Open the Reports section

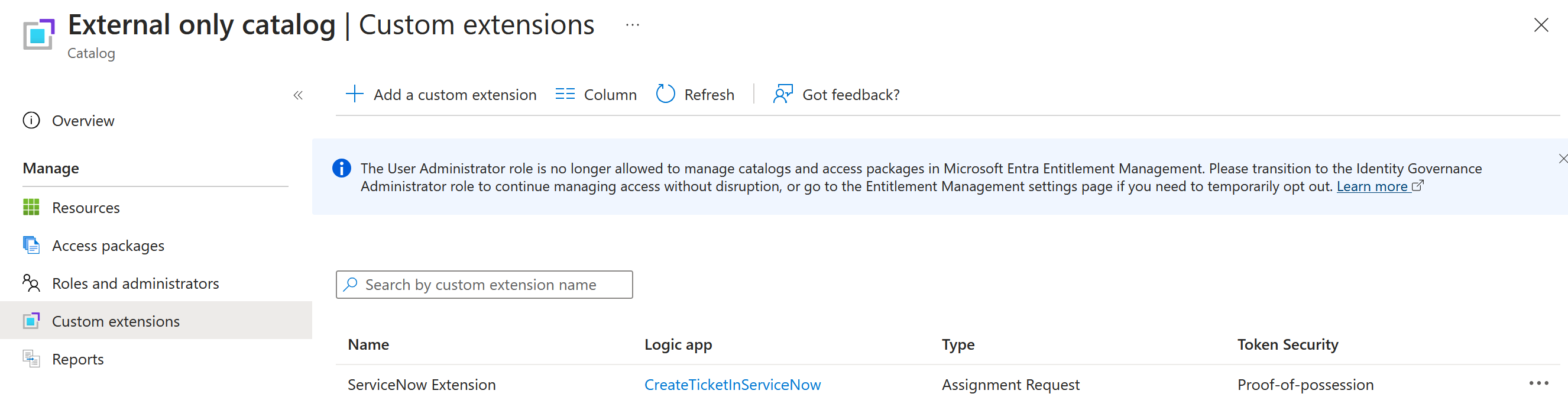[78, 359]
